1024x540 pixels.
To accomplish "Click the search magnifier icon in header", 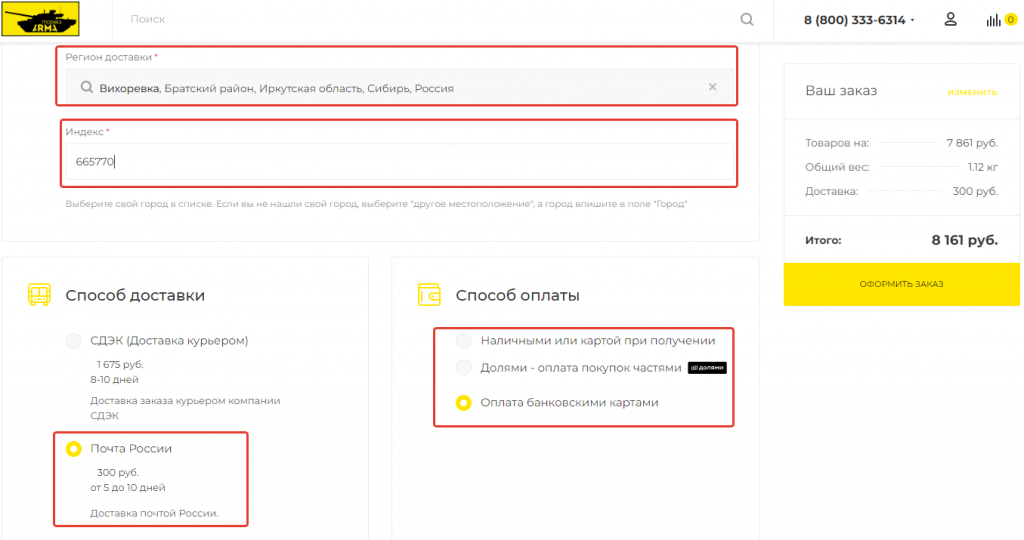I will [746, 19].
